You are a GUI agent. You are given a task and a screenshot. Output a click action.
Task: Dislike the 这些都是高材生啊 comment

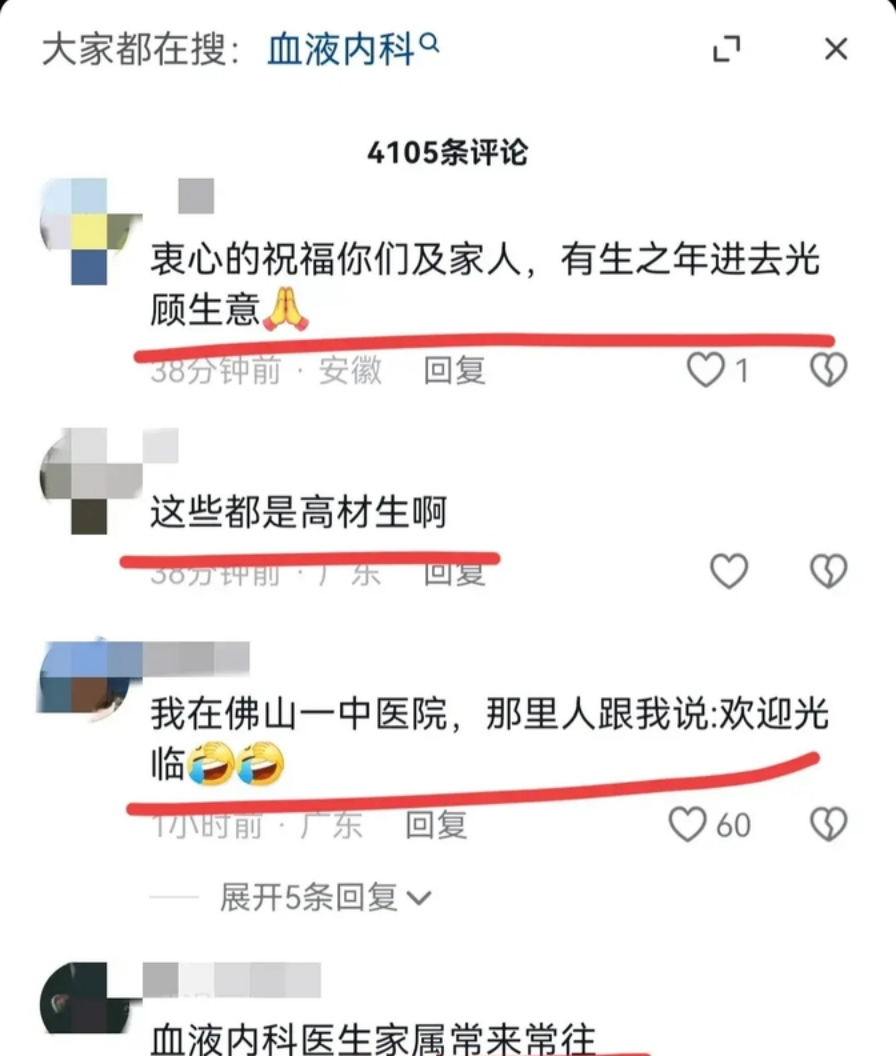pyautogui.click(x=829, y=571)
